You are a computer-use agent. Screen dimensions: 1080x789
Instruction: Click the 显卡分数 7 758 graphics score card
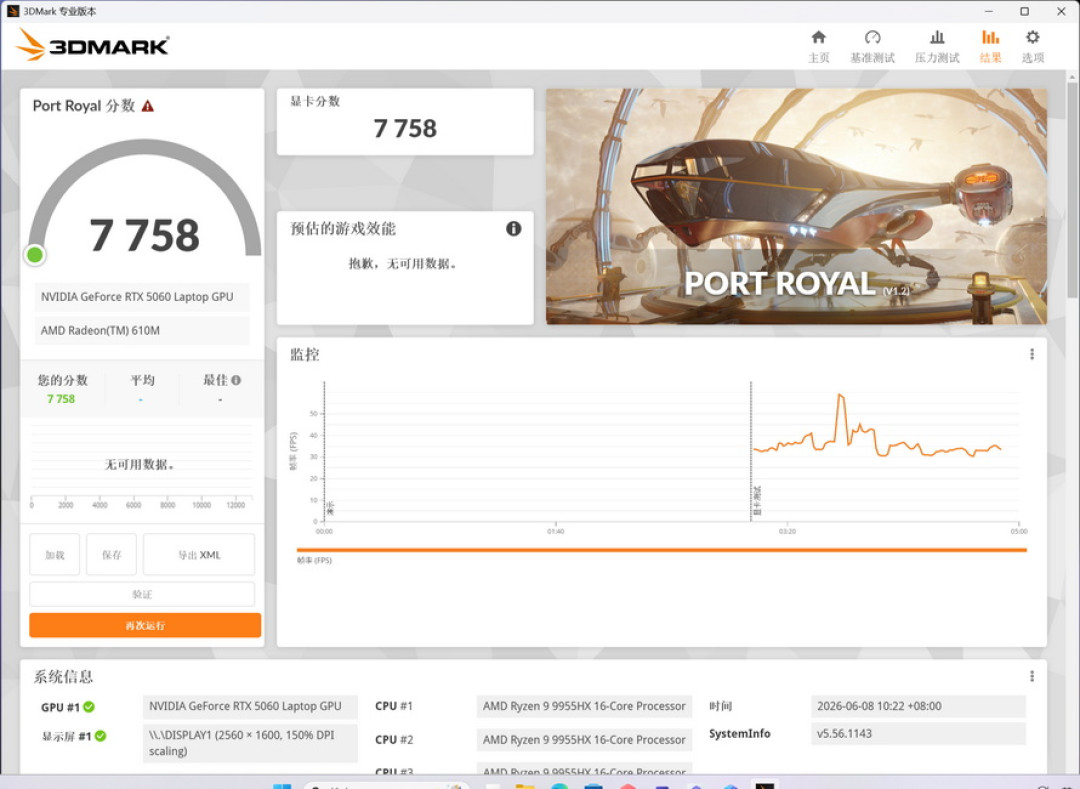pos(405,122)
